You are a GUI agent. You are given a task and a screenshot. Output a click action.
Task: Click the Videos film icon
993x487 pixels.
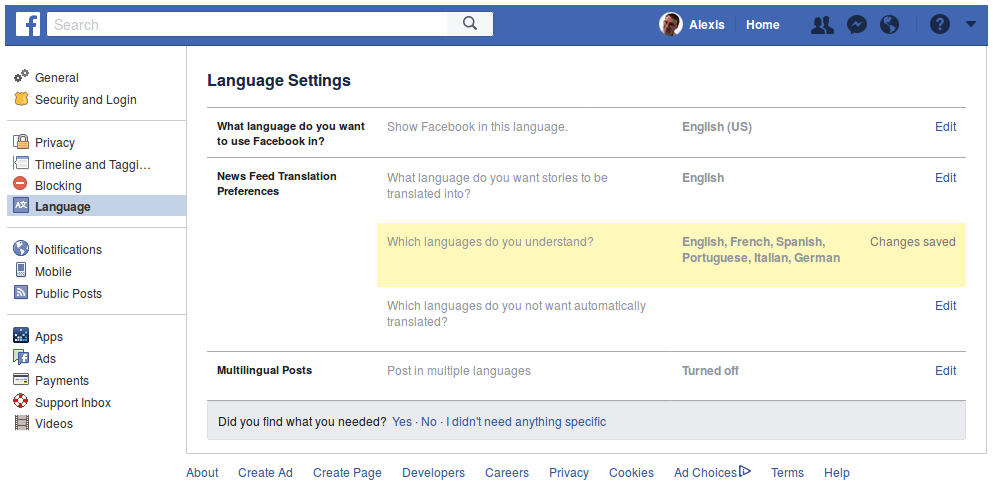[x=22, y=422]
